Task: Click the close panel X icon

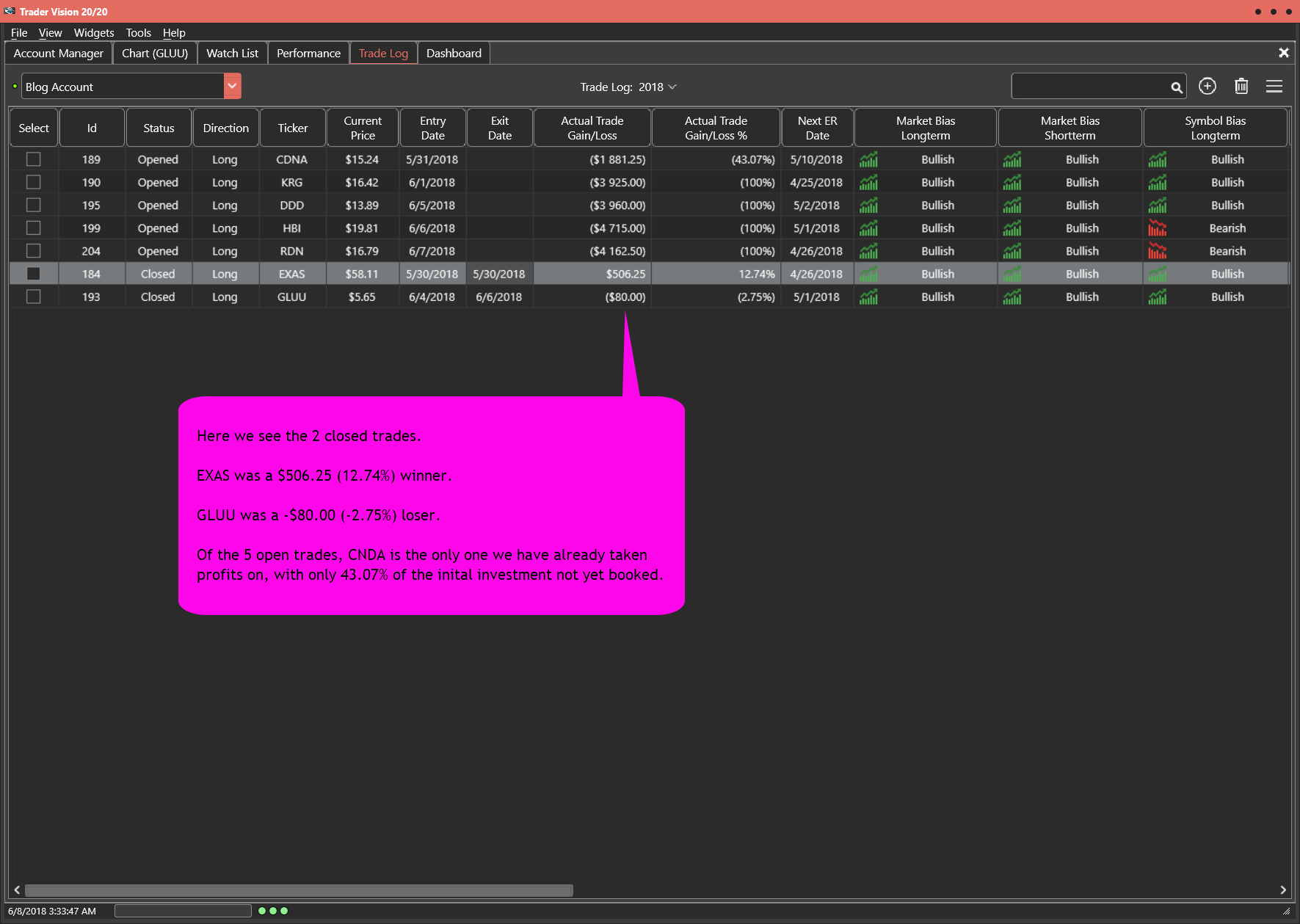Action: click(x=1284, y=53)
